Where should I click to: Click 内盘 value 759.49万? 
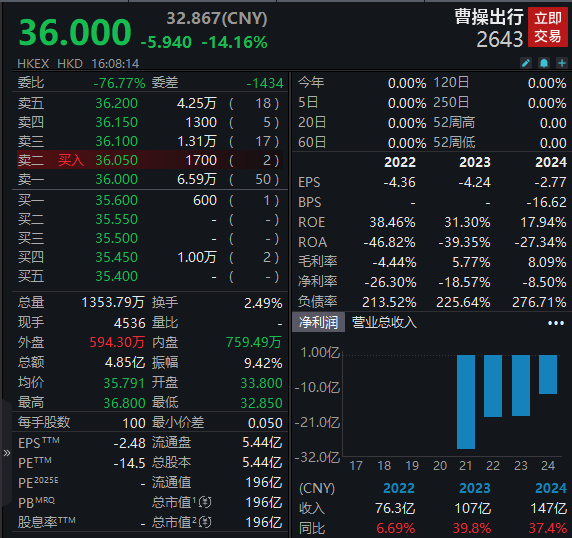coord(254,342)
